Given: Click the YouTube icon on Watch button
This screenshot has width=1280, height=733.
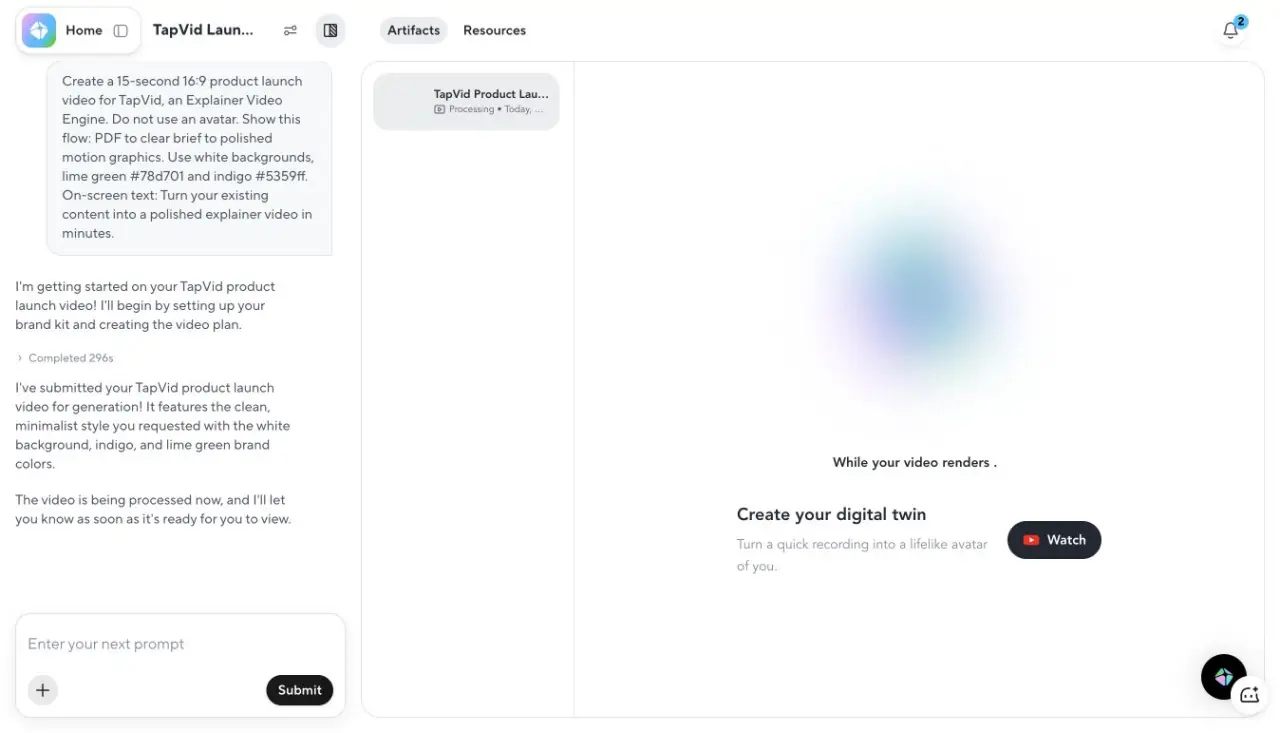Looking at the screenshot, I should [x=1031, y=540].
